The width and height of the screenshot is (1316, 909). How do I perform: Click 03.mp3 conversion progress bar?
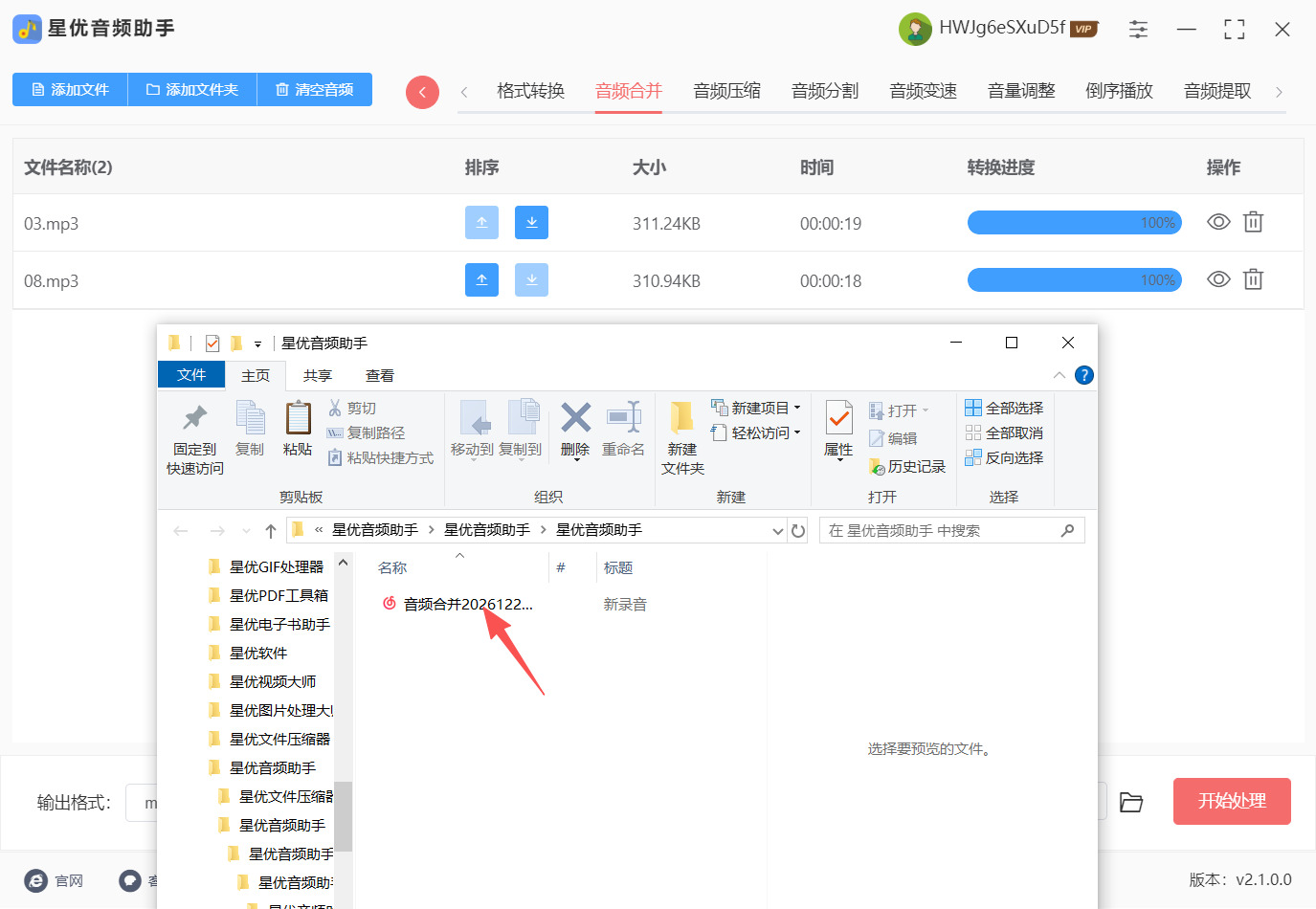pyautogui.click(x=1075, y=223)
